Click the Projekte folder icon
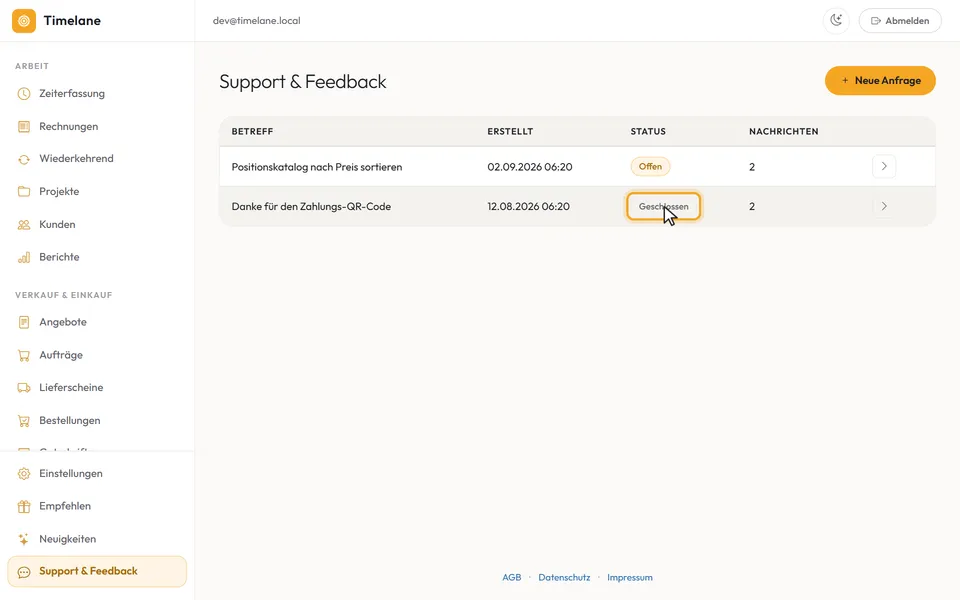 (x=24, y=192)
